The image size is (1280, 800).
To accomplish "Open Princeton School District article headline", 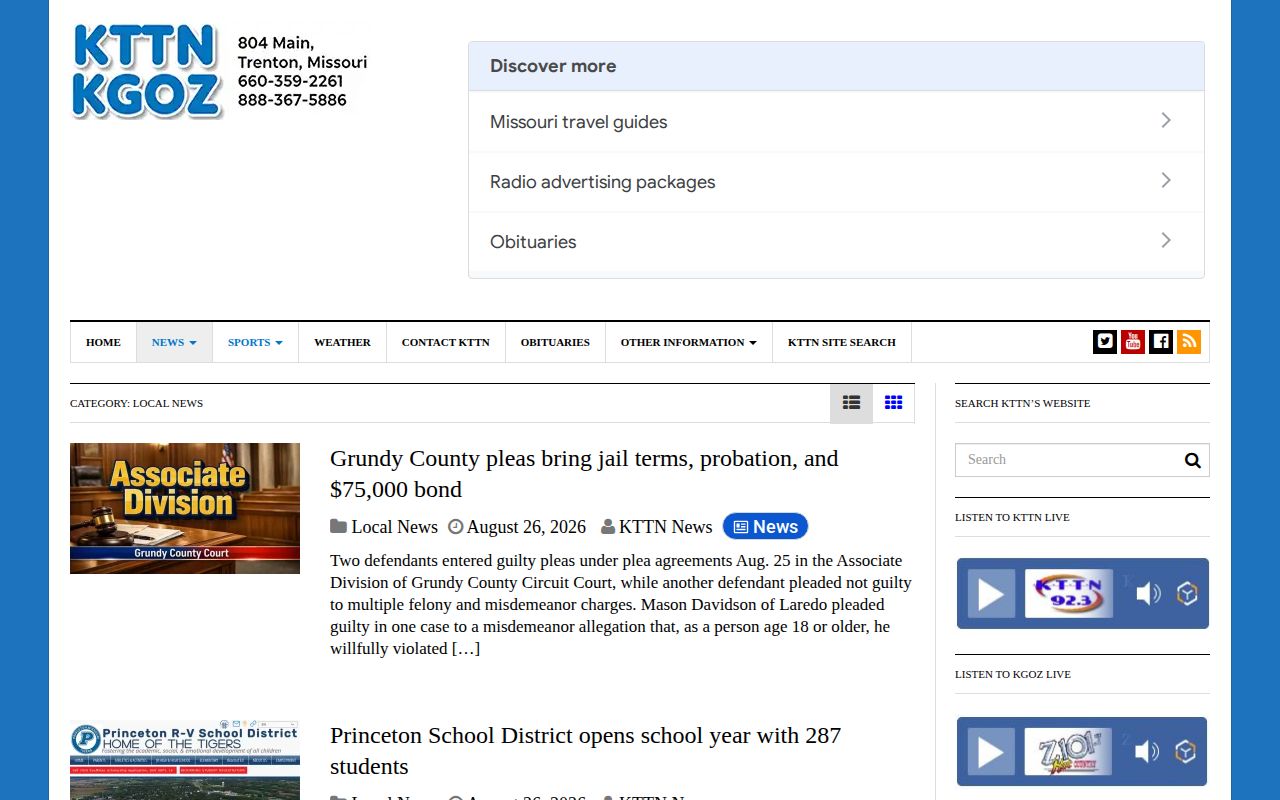I will point(586,751).
